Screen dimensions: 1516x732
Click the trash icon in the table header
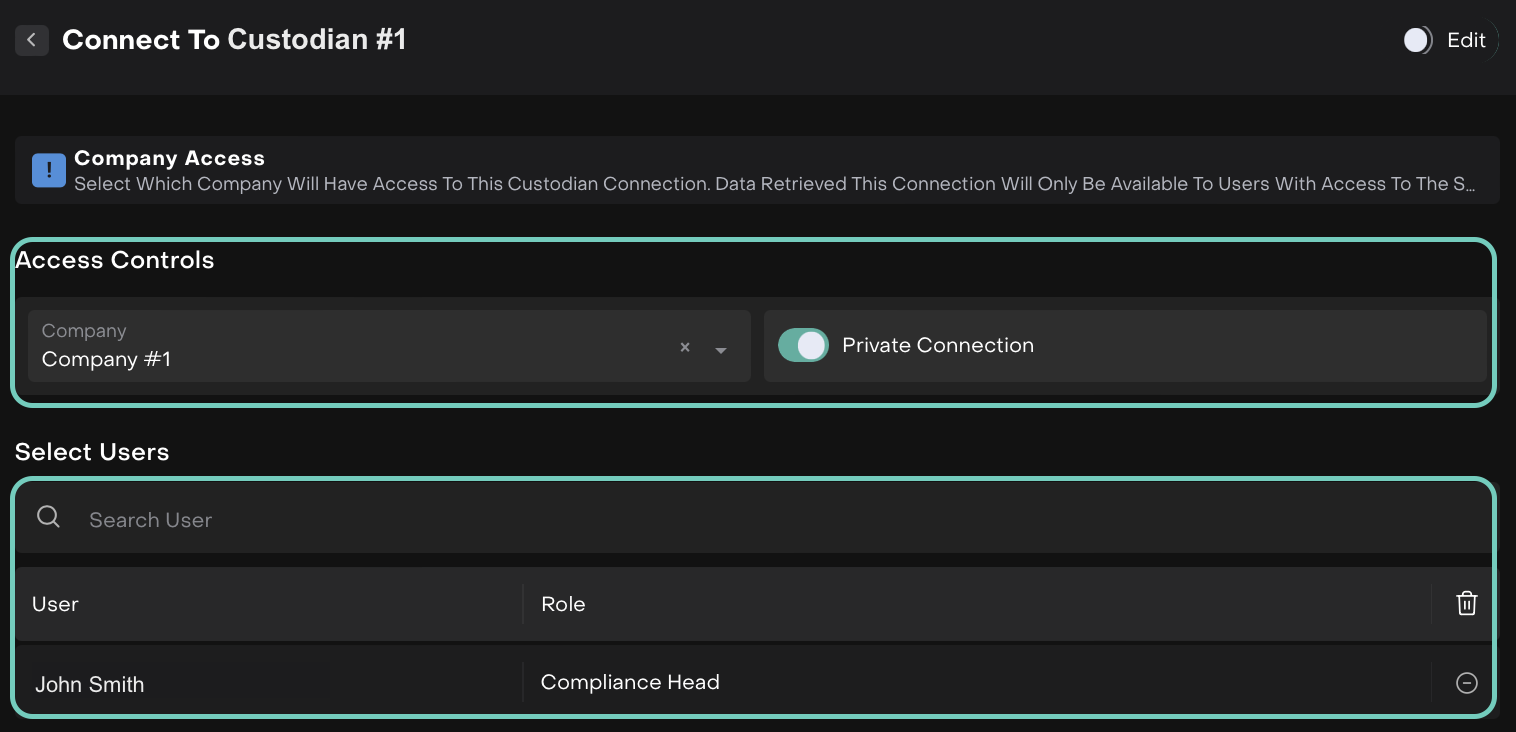pyautogui.click(x=1466, y=603)
